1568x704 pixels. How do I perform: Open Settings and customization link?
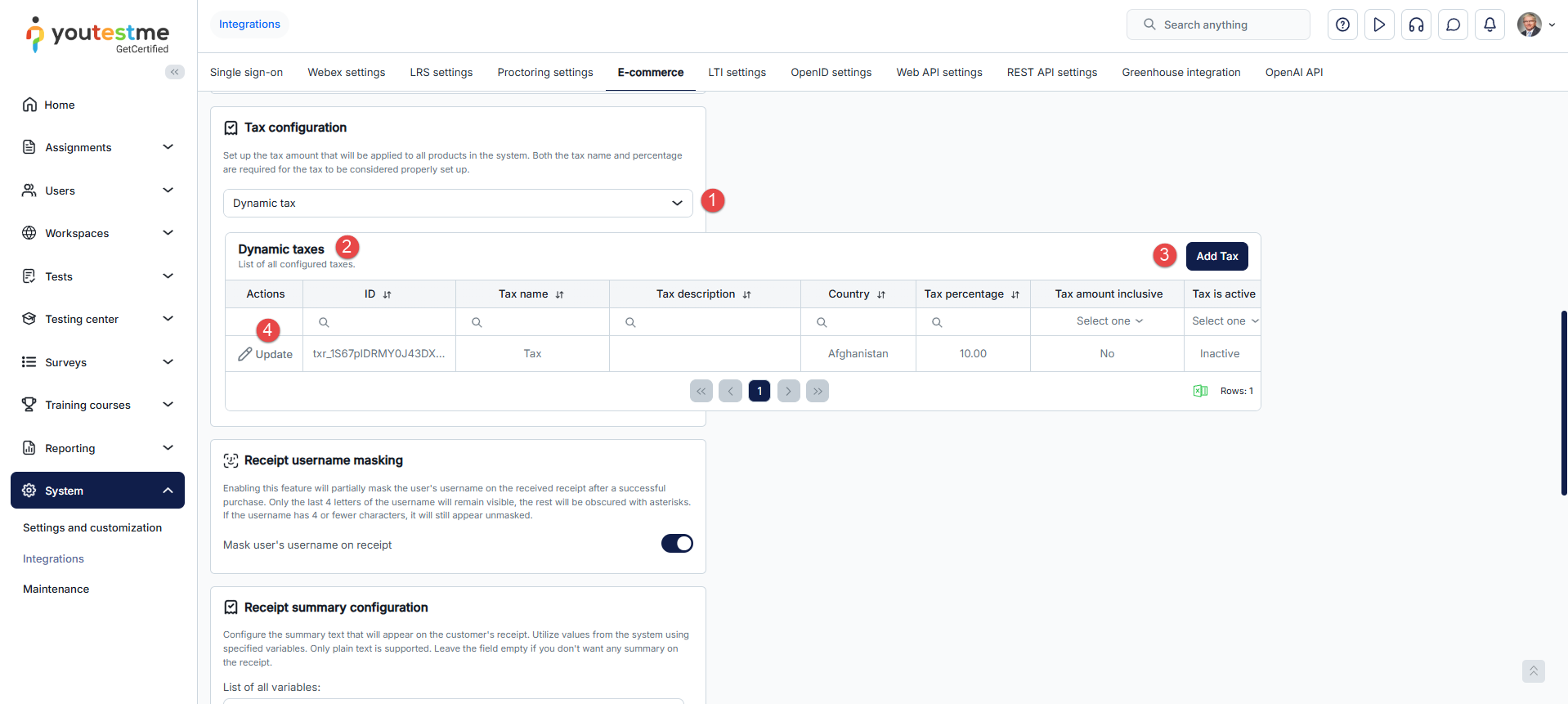(92, 527)
